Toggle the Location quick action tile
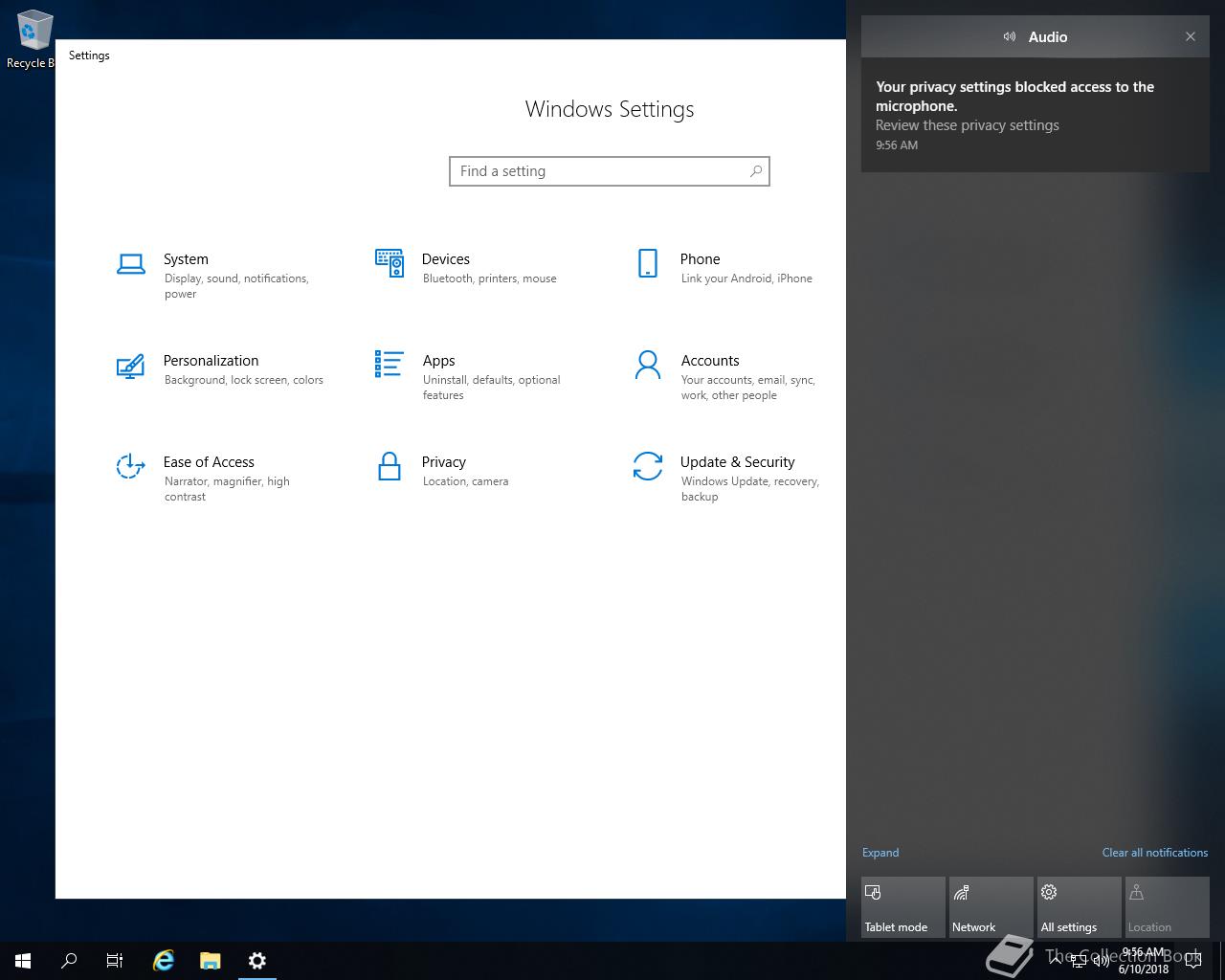This screenshot has width=1225, height=980. click(x=1168, y=907)
